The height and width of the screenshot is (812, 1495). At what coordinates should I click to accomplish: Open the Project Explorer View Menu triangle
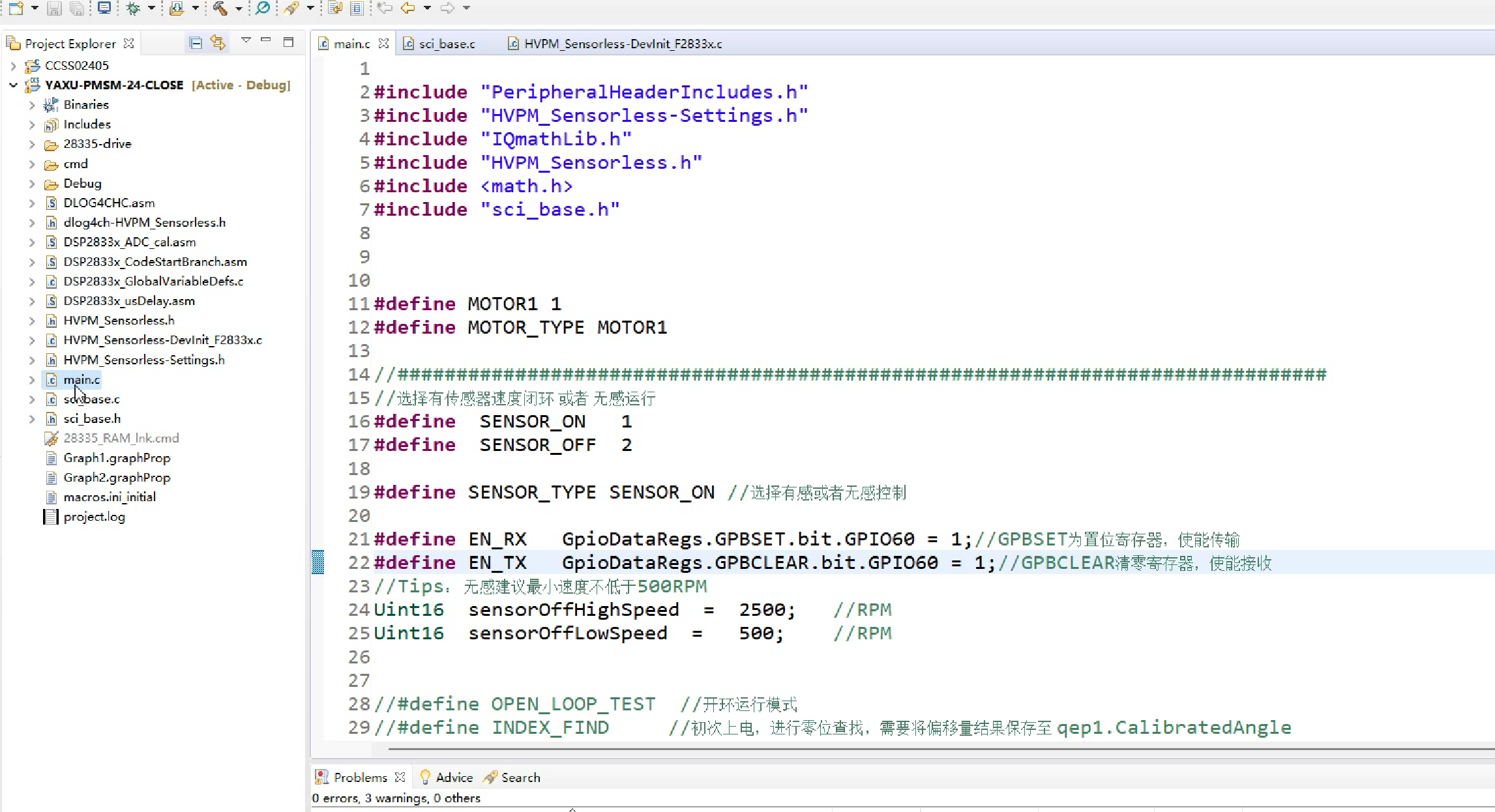(246, 41)
